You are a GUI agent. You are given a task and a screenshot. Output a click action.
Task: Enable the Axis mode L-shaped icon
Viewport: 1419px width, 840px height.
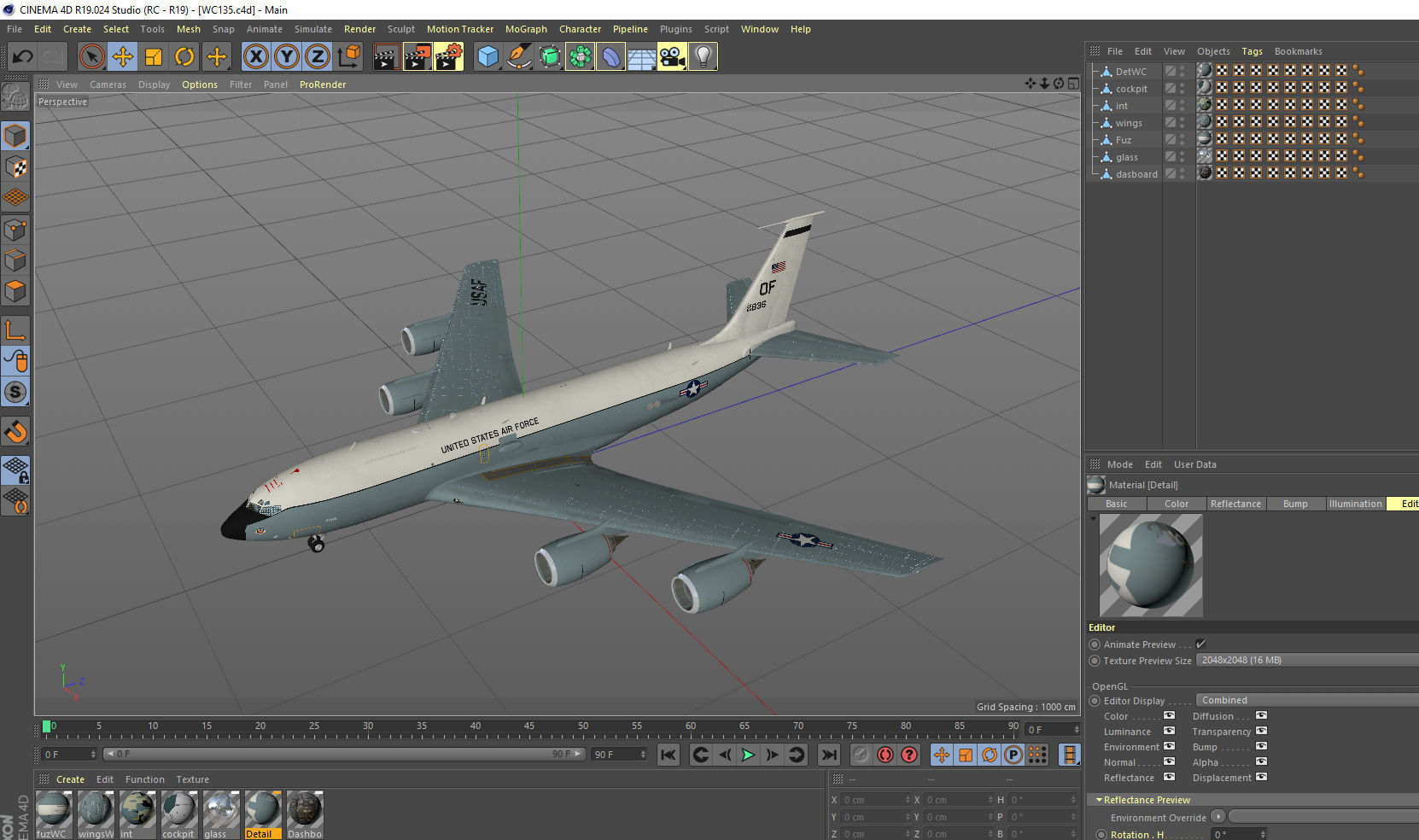(15, 330)
